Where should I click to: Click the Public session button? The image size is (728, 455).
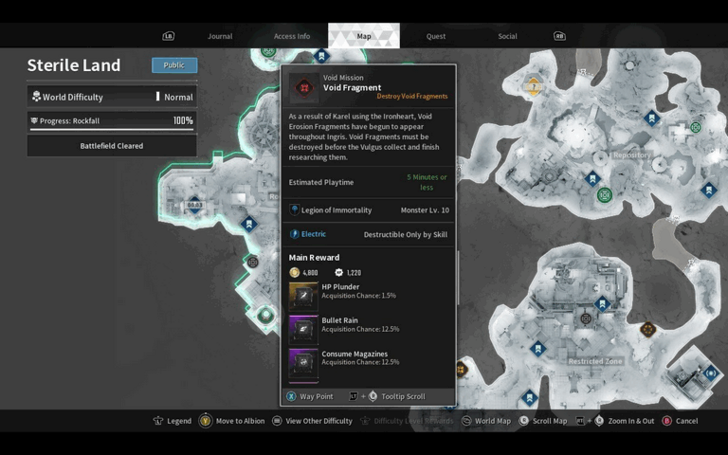174,66
